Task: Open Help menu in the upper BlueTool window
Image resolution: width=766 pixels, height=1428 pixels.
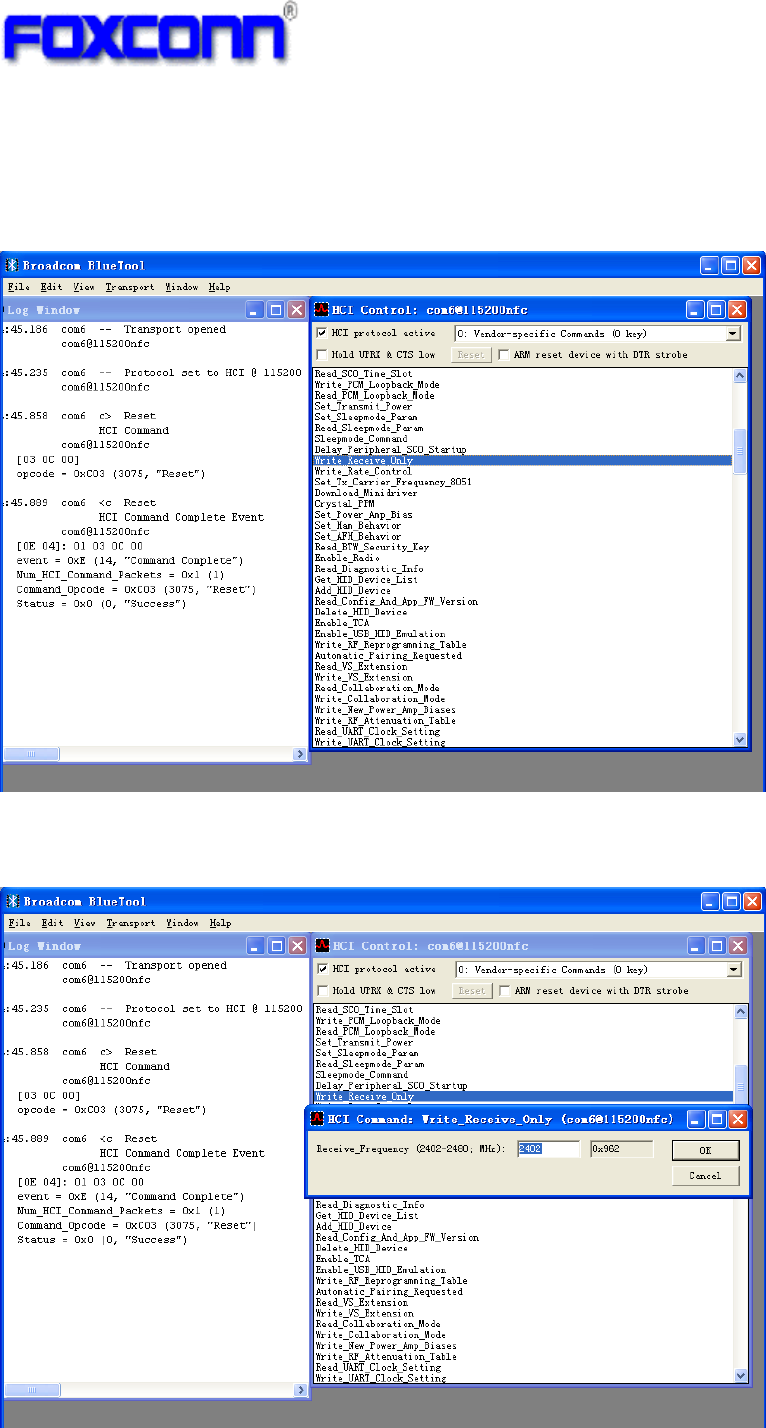Action: coord(220,287)
